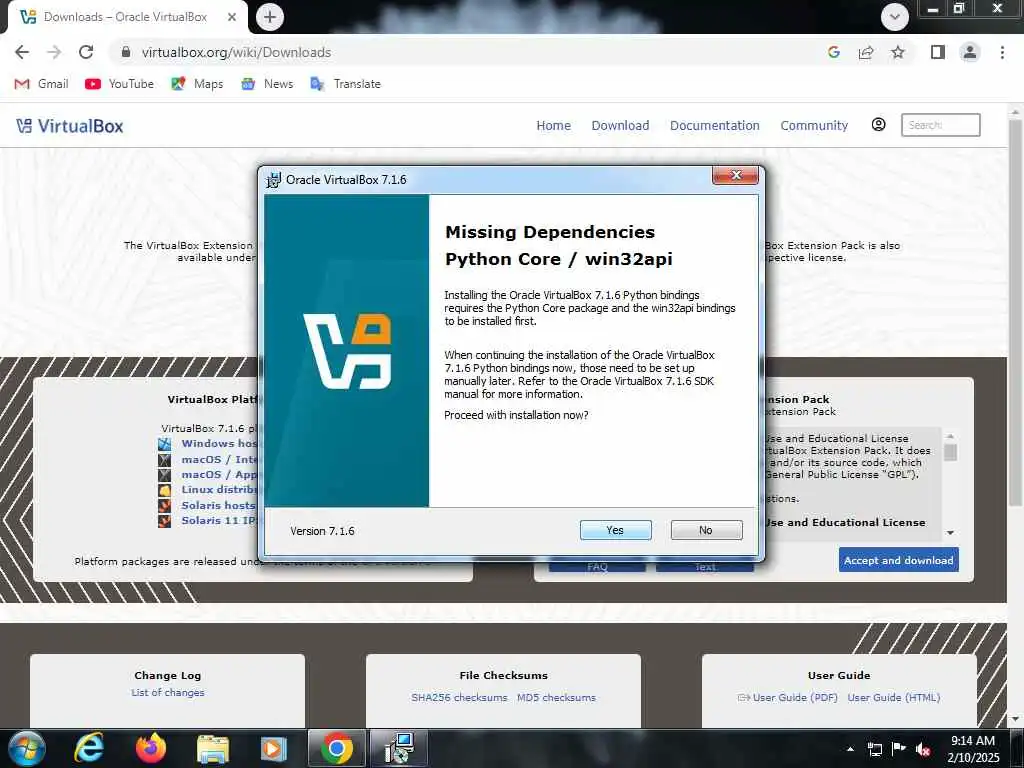Open the SHA256 checksums link
The width and height of the screenshot is (1024, 768).
point(459,697)
